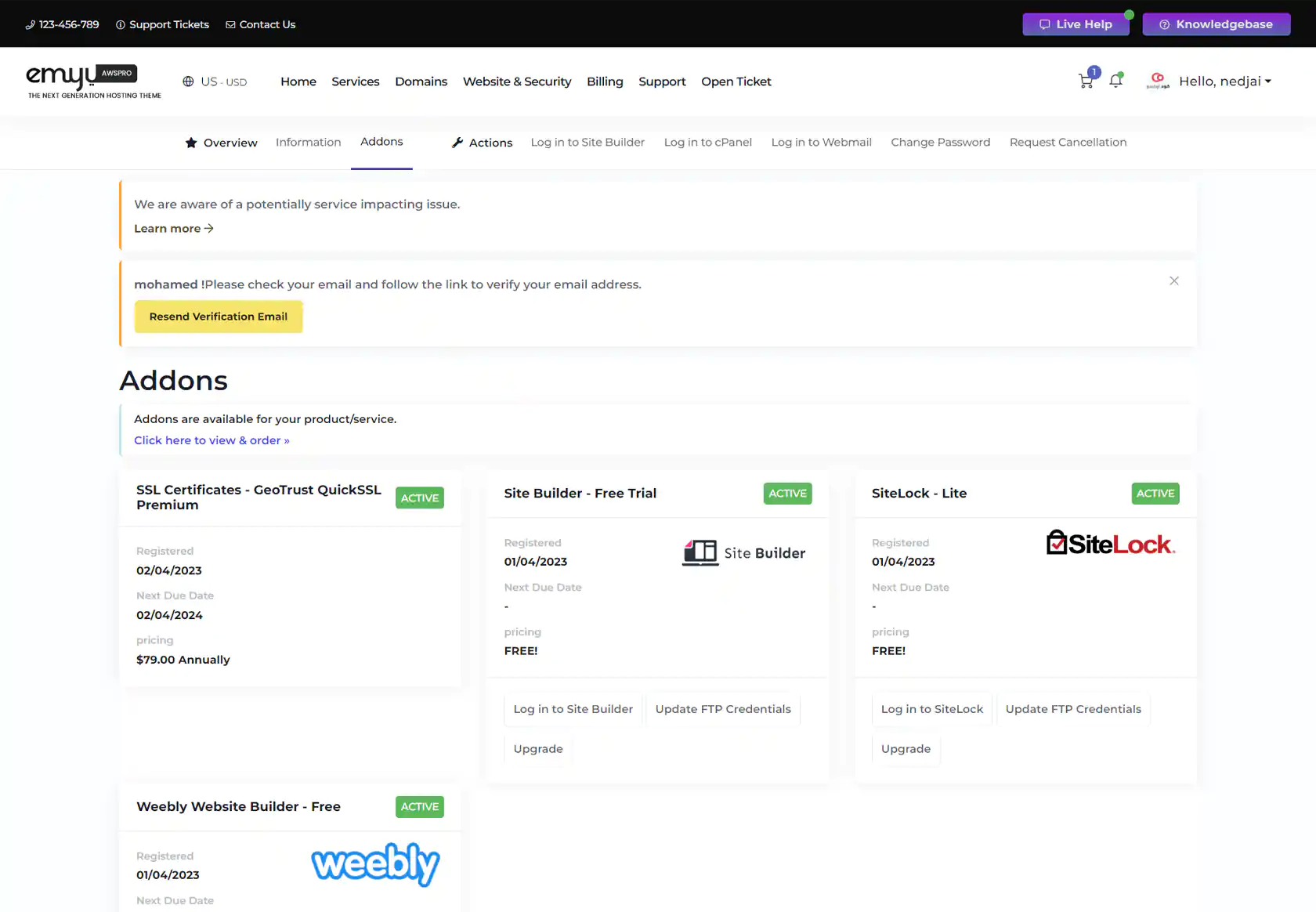
Task: Follow the Learn more link
Action: tap(174, 229)
